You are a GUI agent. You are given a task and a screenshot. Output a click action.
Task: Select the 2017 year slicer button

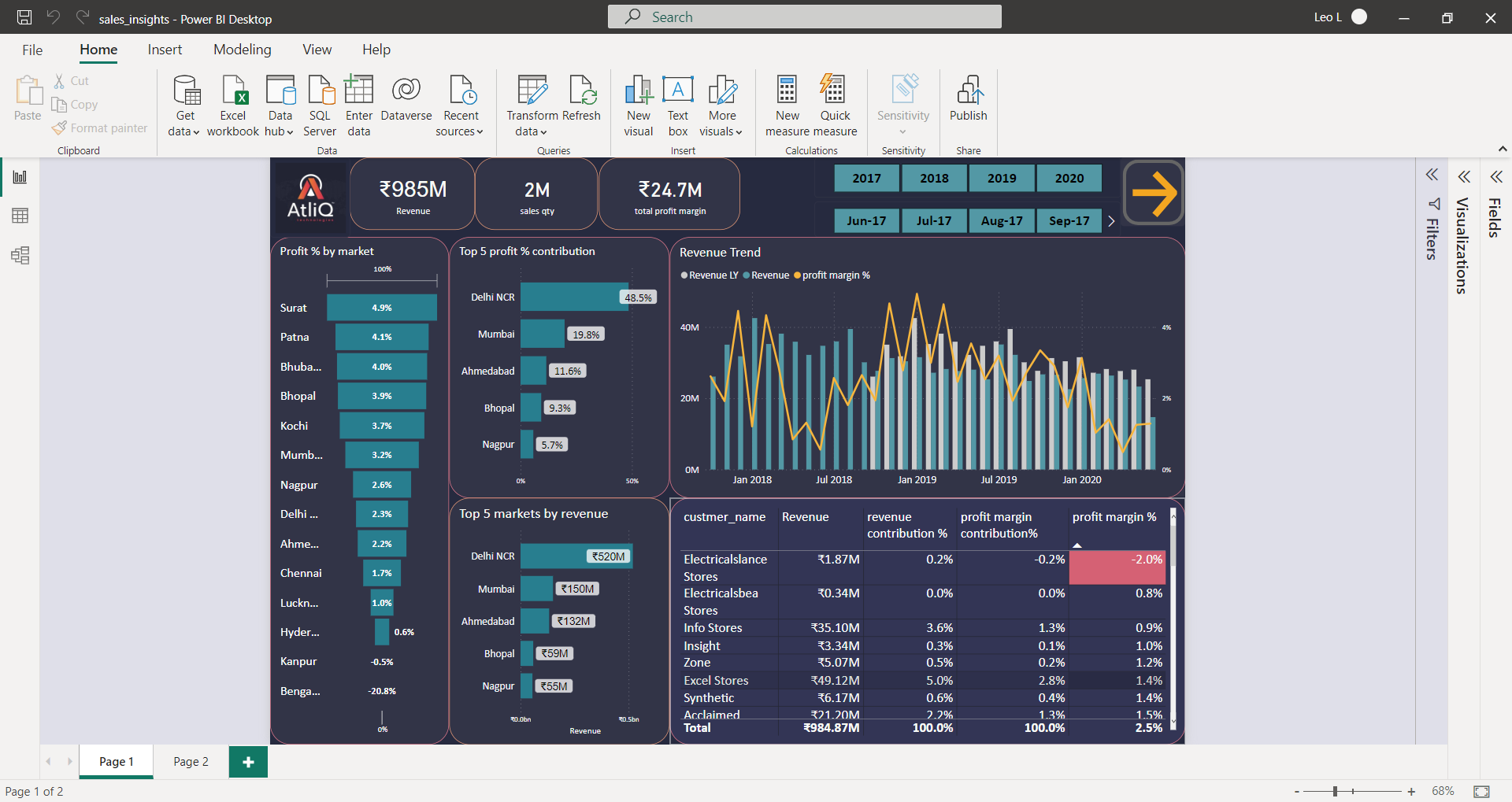pyautogui.click(x=866, y=179)
